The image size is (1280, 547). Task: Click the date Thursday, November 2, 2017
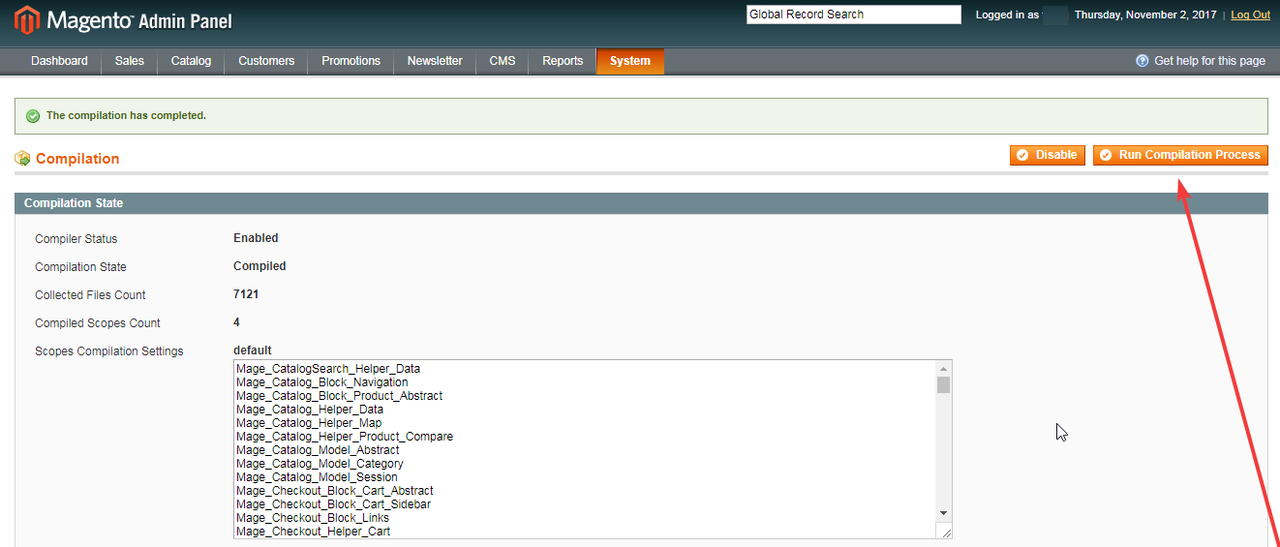point(1146,15)
